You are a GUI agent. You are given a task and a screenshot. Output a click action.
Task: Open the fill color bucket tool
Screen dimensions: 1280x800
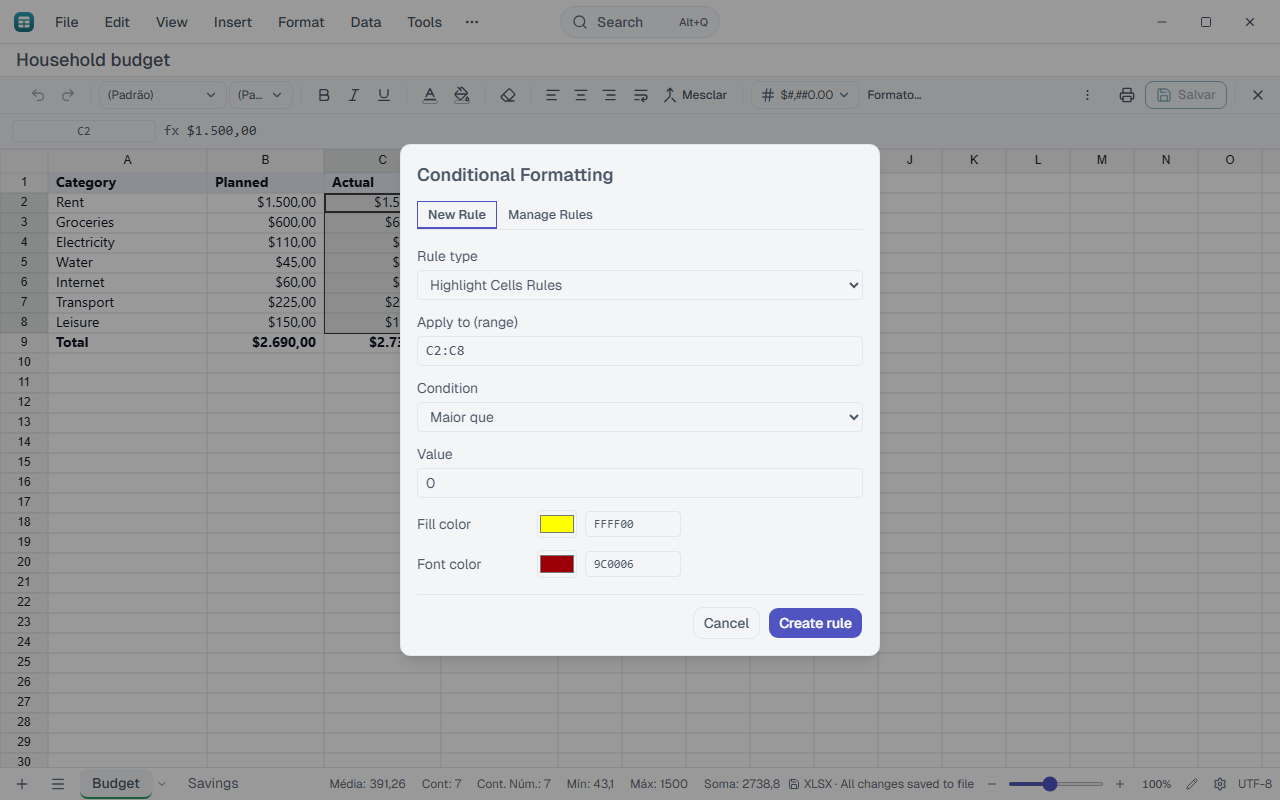coord(461,95)
